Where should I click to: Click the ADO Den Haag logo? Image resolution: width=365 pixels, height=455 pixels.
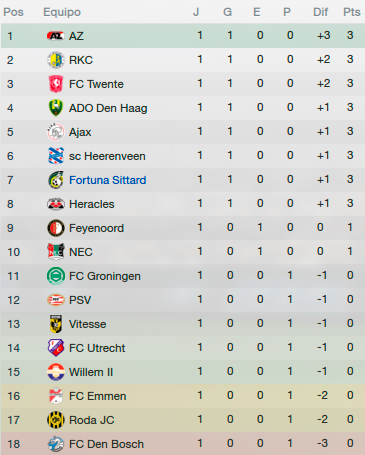(56, 108)
